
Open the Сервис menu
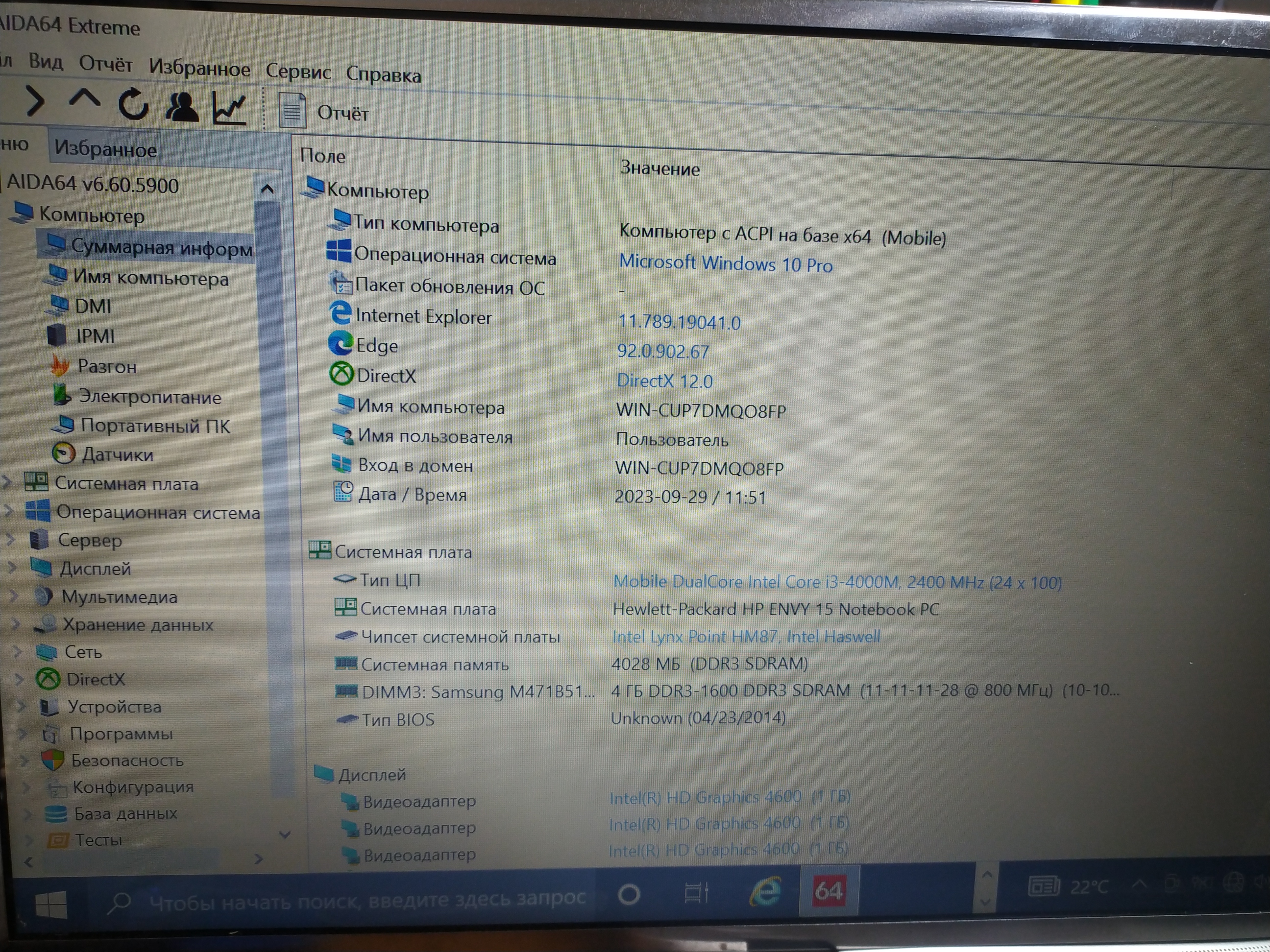click(x=298, y=71)
